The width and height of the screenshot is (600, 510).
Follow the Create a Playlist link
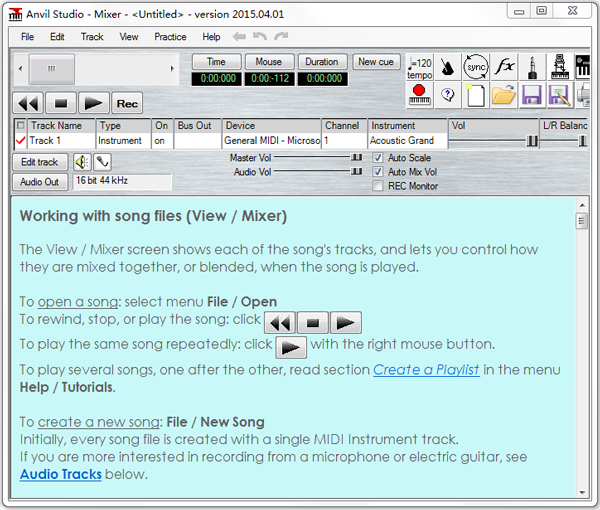click(427, 370)
